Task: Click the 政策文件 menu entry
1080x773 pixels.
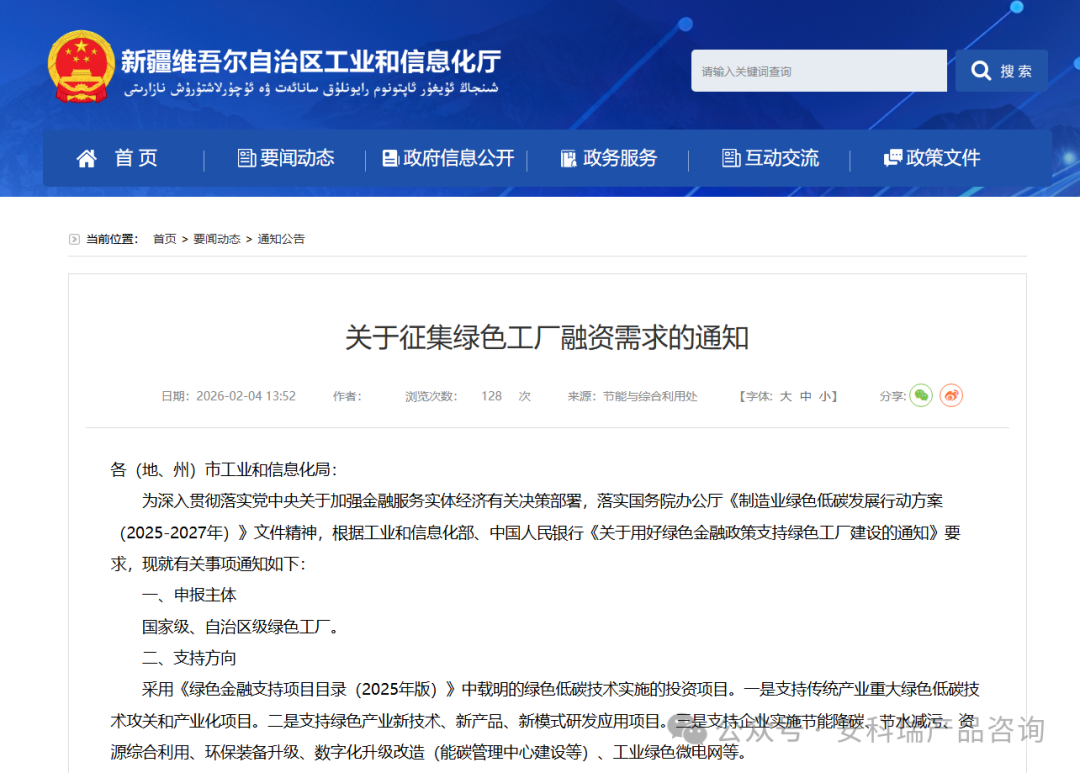Action: tap(942, 157)
